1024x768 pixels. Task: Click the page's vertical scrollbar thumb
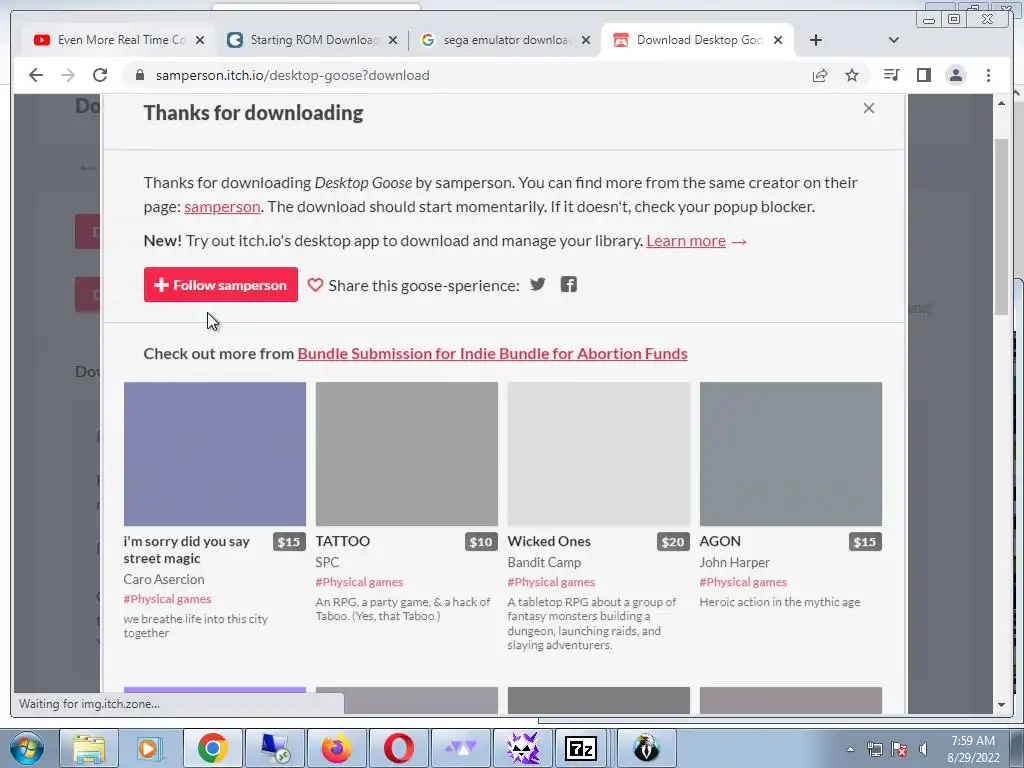[x=1001, y=227]
